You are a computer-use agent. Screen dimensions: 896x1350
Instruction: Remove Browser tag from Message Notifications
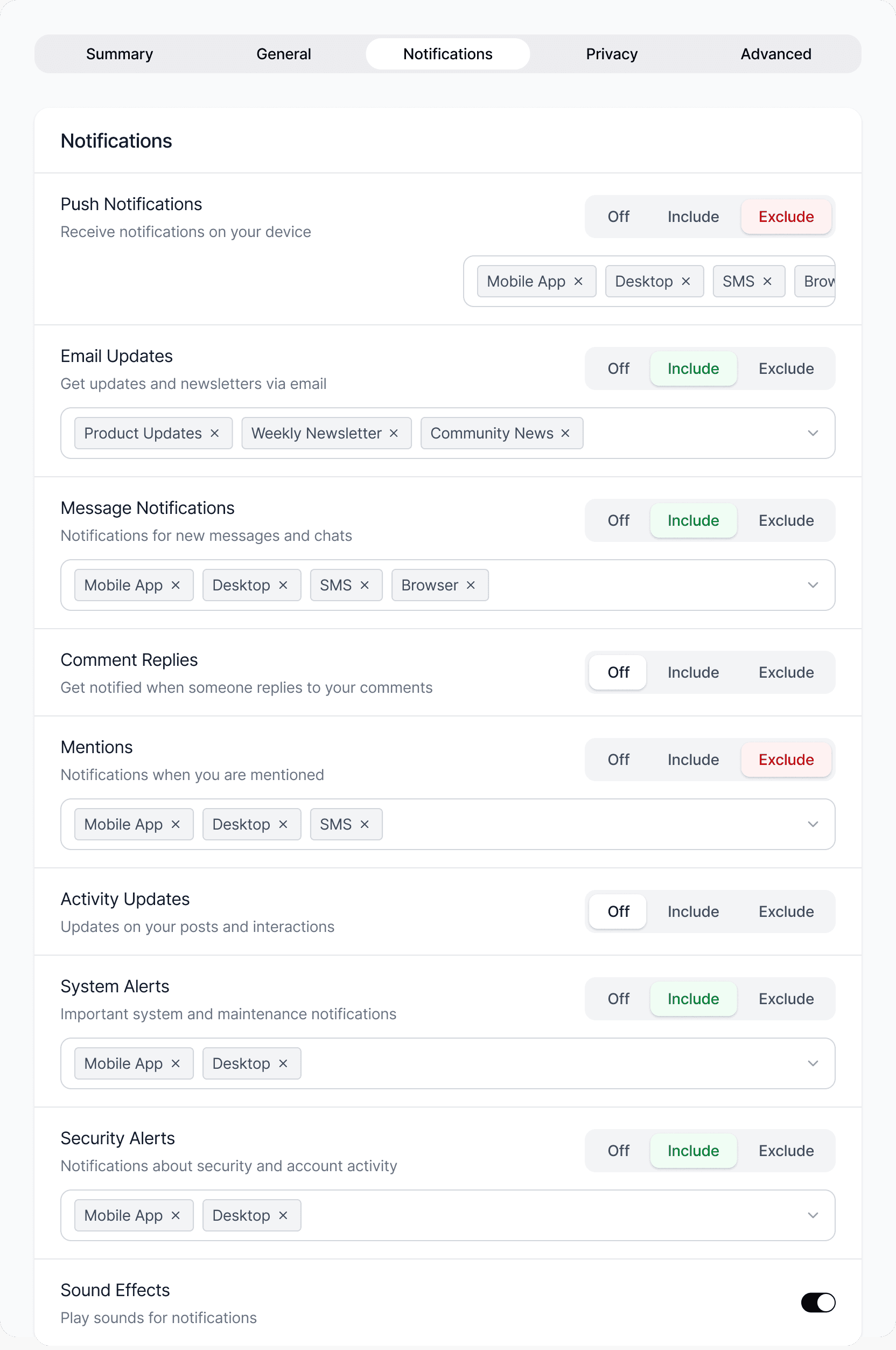[x=471, y=585]
